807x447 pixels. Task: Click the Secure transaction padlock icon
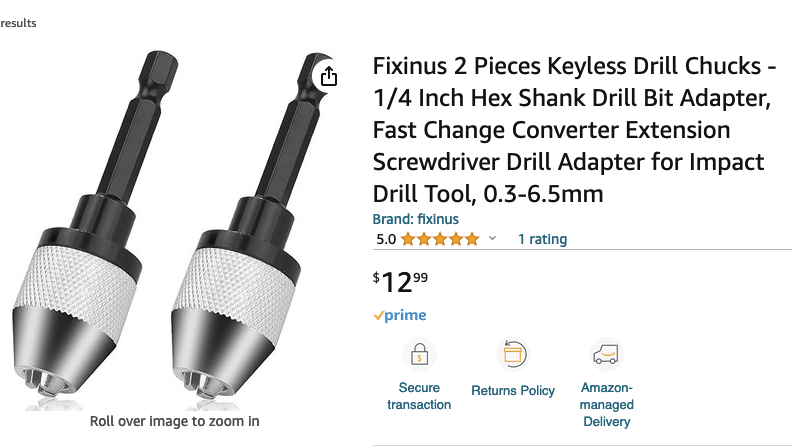(419, 354)
